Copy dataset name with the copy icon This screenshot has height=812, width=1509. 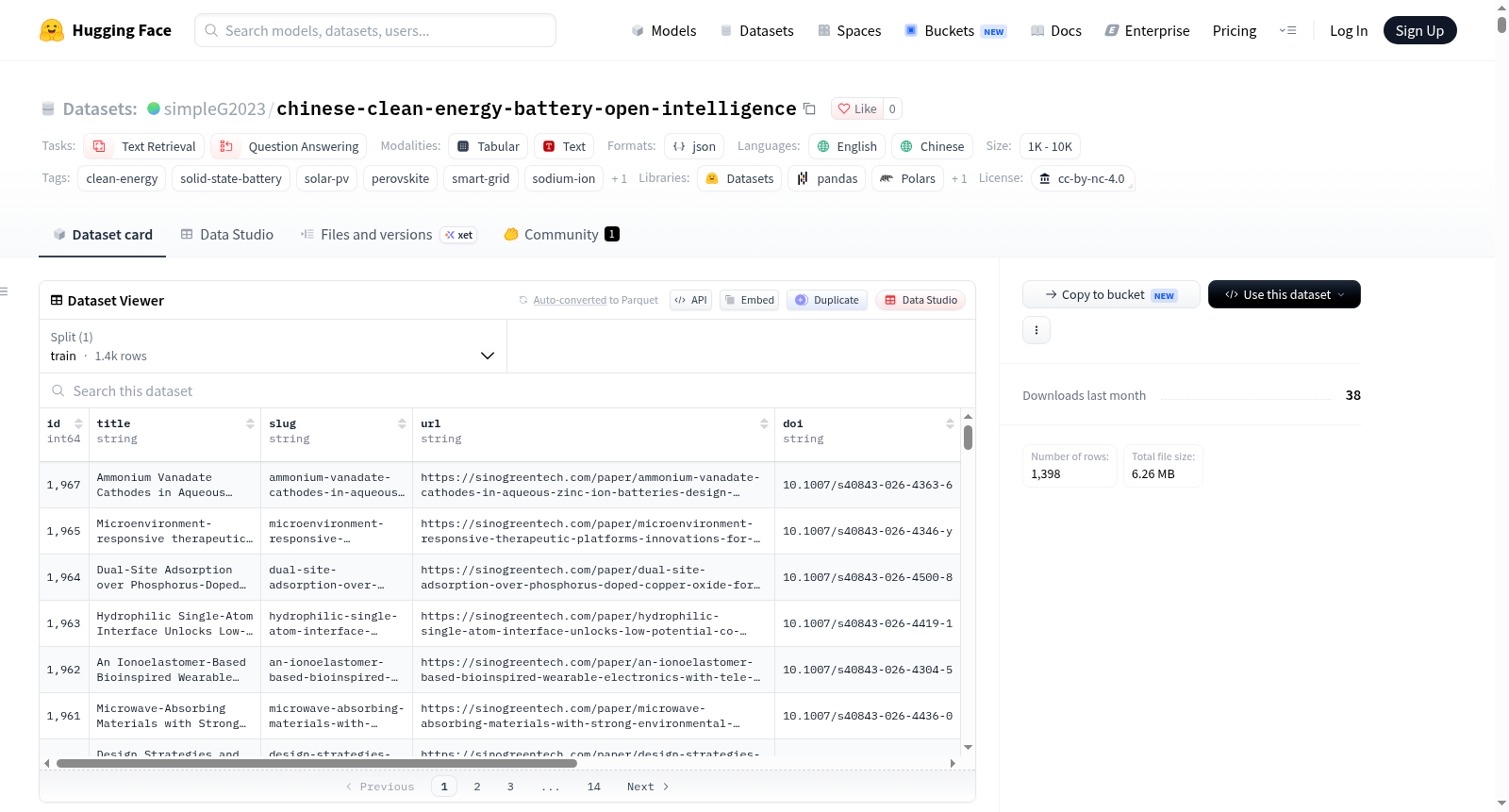809,108
